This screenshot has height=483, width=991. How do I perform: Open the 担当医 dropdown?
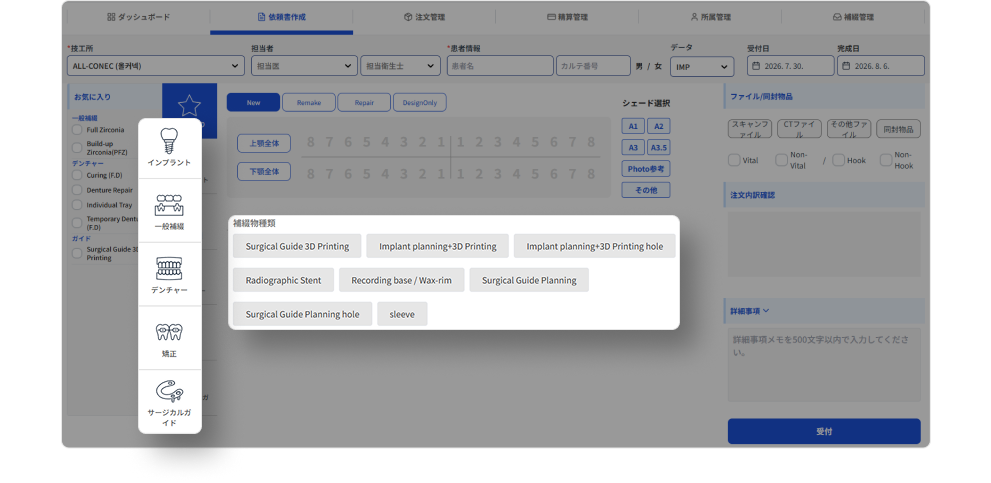click(x=304, y=66)
